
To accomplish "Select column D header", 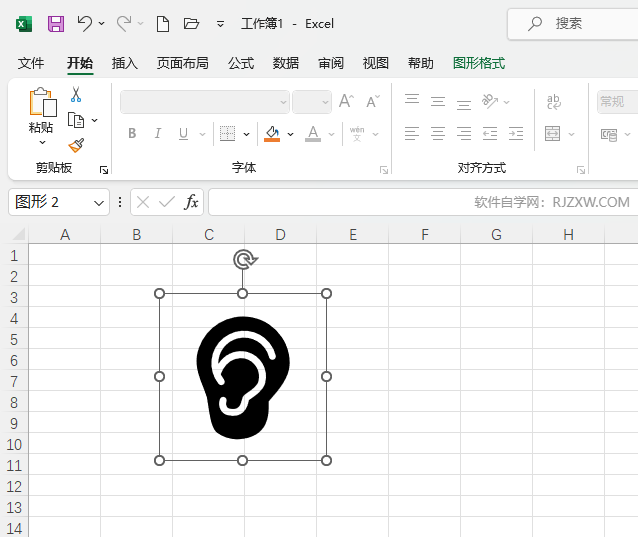I will click(280, 235).
